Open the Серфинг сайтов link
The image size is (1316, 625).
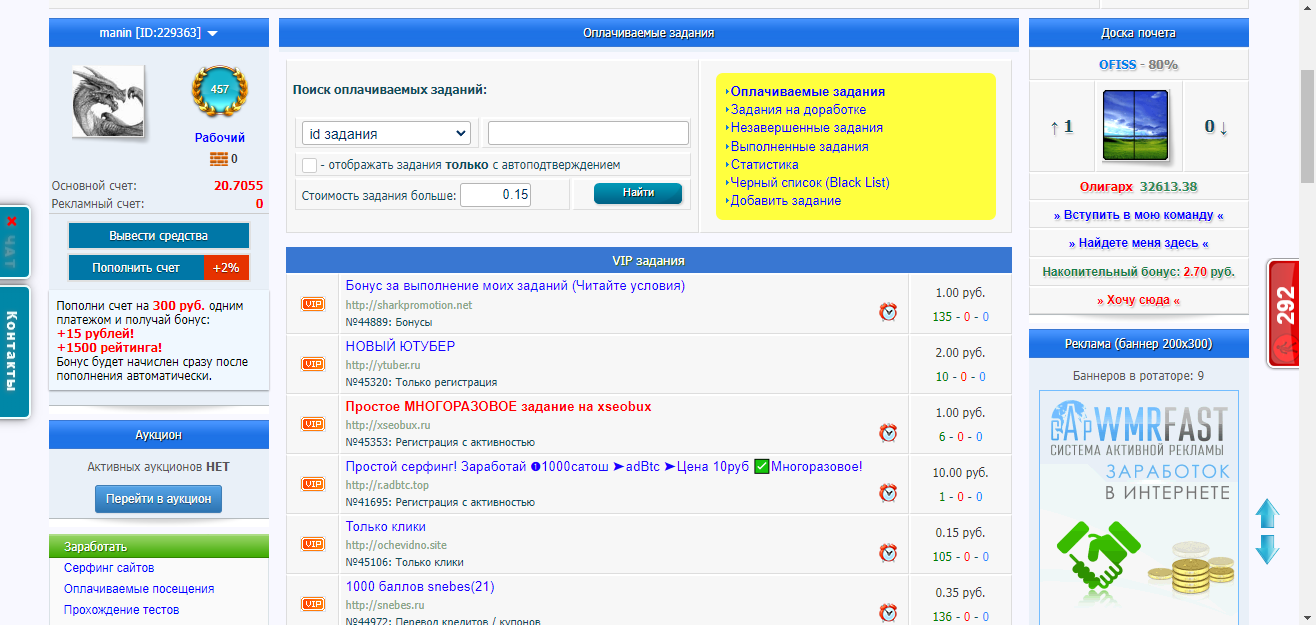coord(109,568)
